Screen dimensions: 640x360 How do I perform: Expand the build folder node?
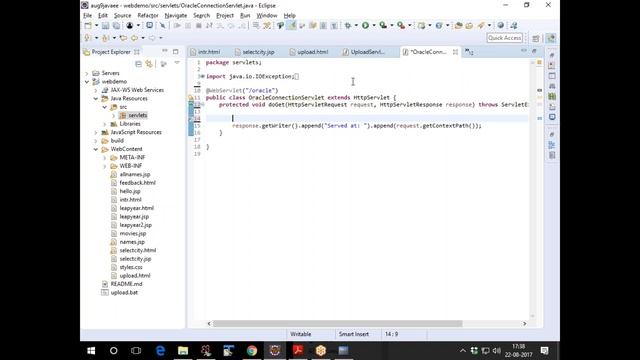coord(96,141)
